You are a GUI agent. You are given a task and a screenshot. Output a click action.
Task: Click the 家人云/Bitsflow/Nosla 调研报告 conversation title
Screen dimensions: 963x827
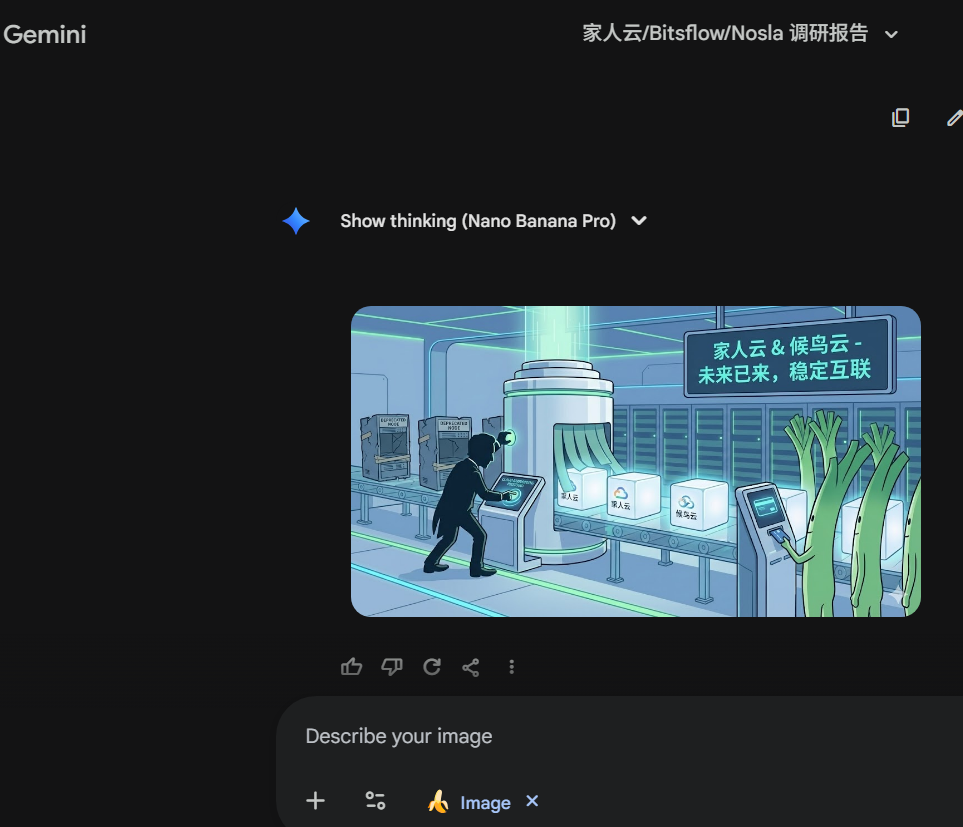pos(725,33)
